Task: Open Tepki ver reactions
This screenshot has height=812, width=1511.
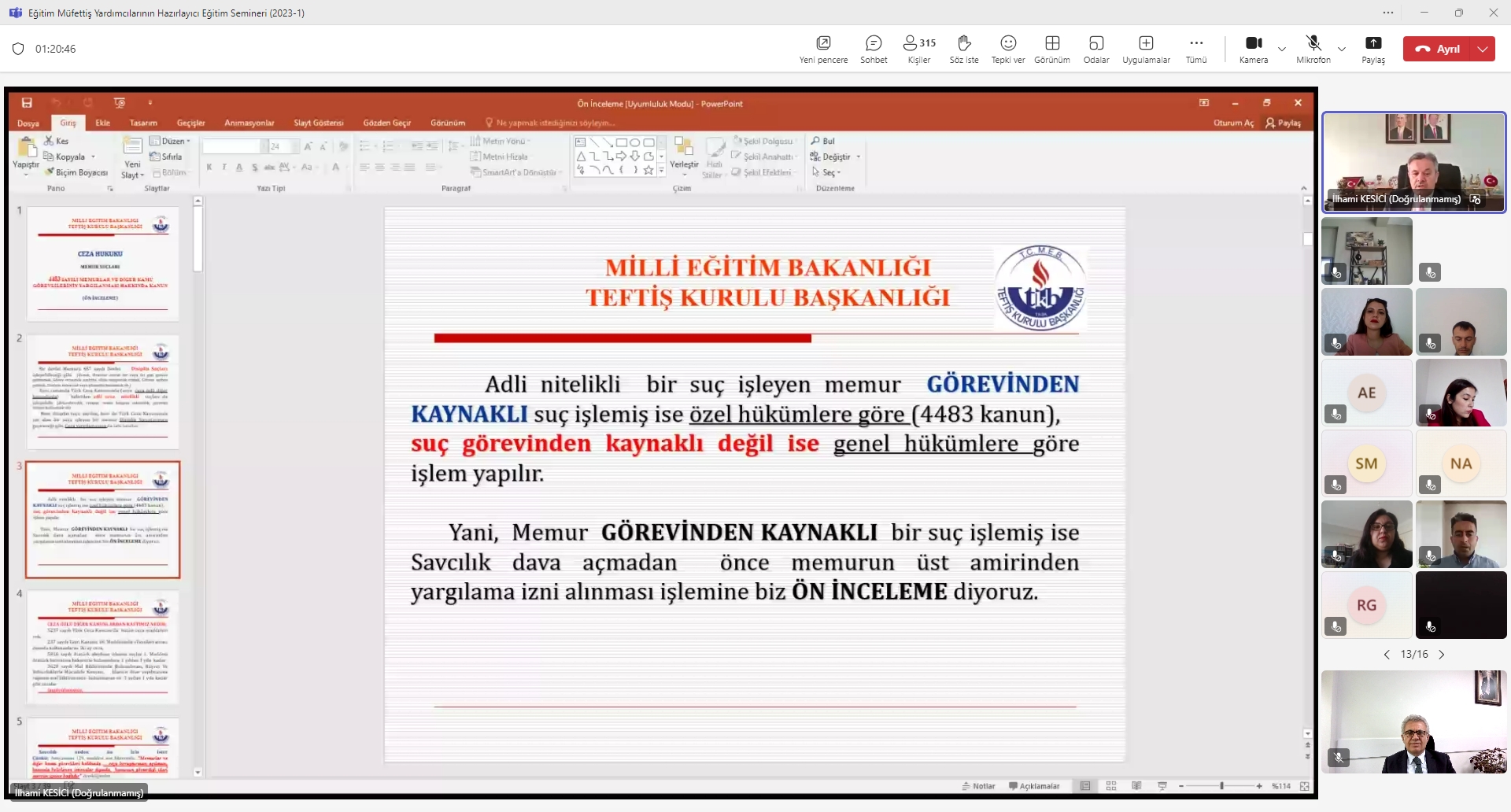Action: (x=1008, y=49)
